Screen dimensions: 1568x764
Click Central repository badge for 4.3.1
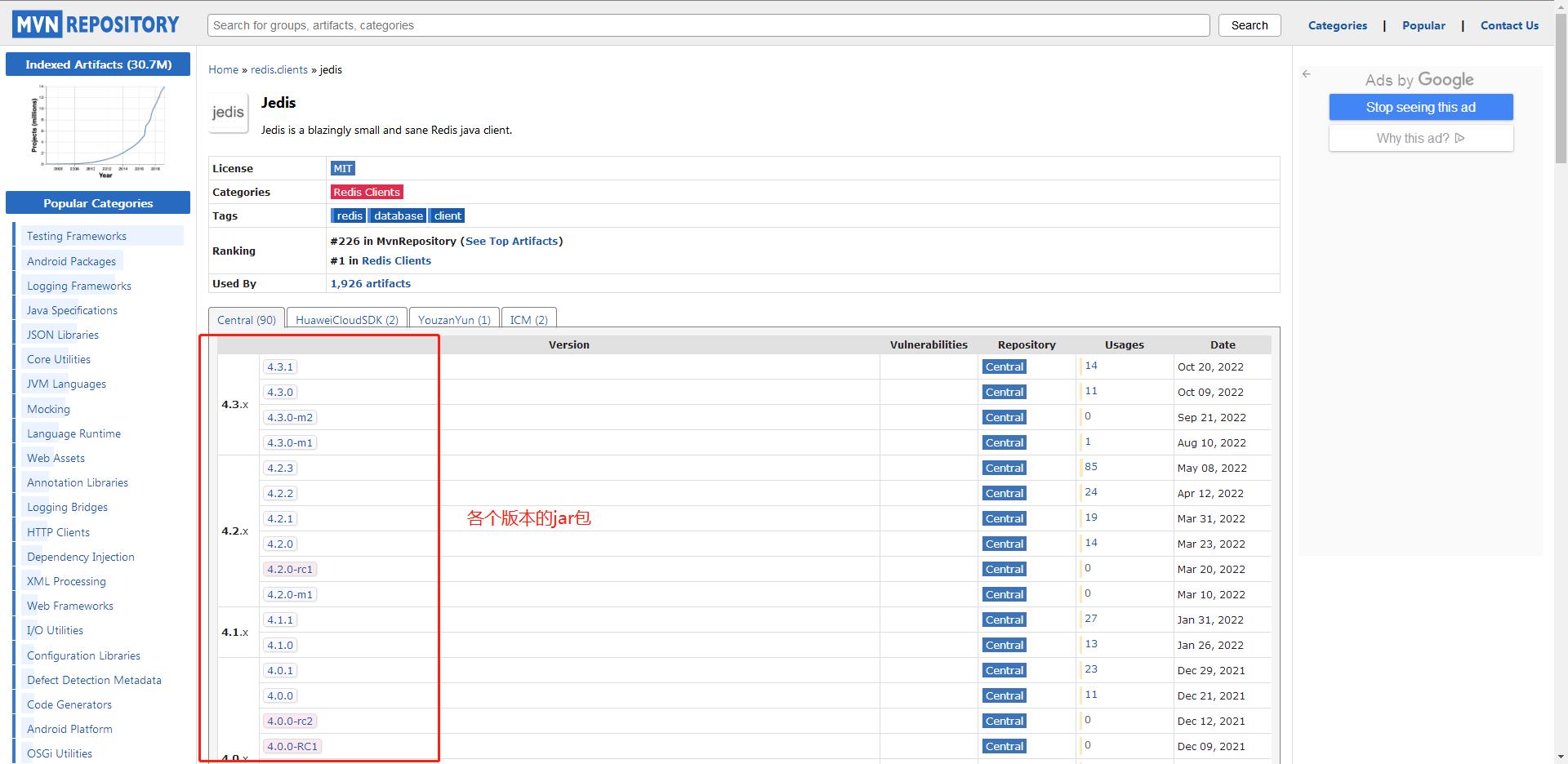point(1004,366)
